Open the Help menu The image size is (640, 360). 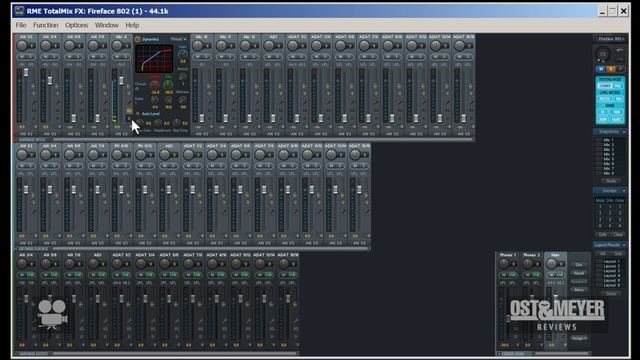(x=132, y=25)
